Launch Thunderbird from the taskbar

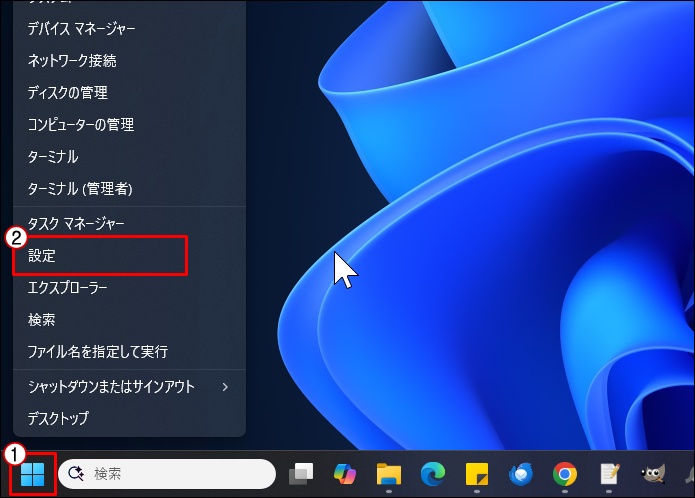520,474
